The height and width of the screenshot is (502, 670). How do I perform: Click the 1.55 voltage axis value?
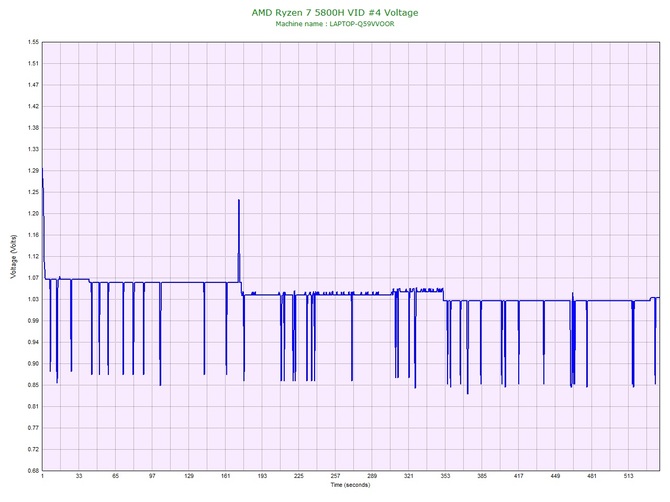tap(33, 42)
